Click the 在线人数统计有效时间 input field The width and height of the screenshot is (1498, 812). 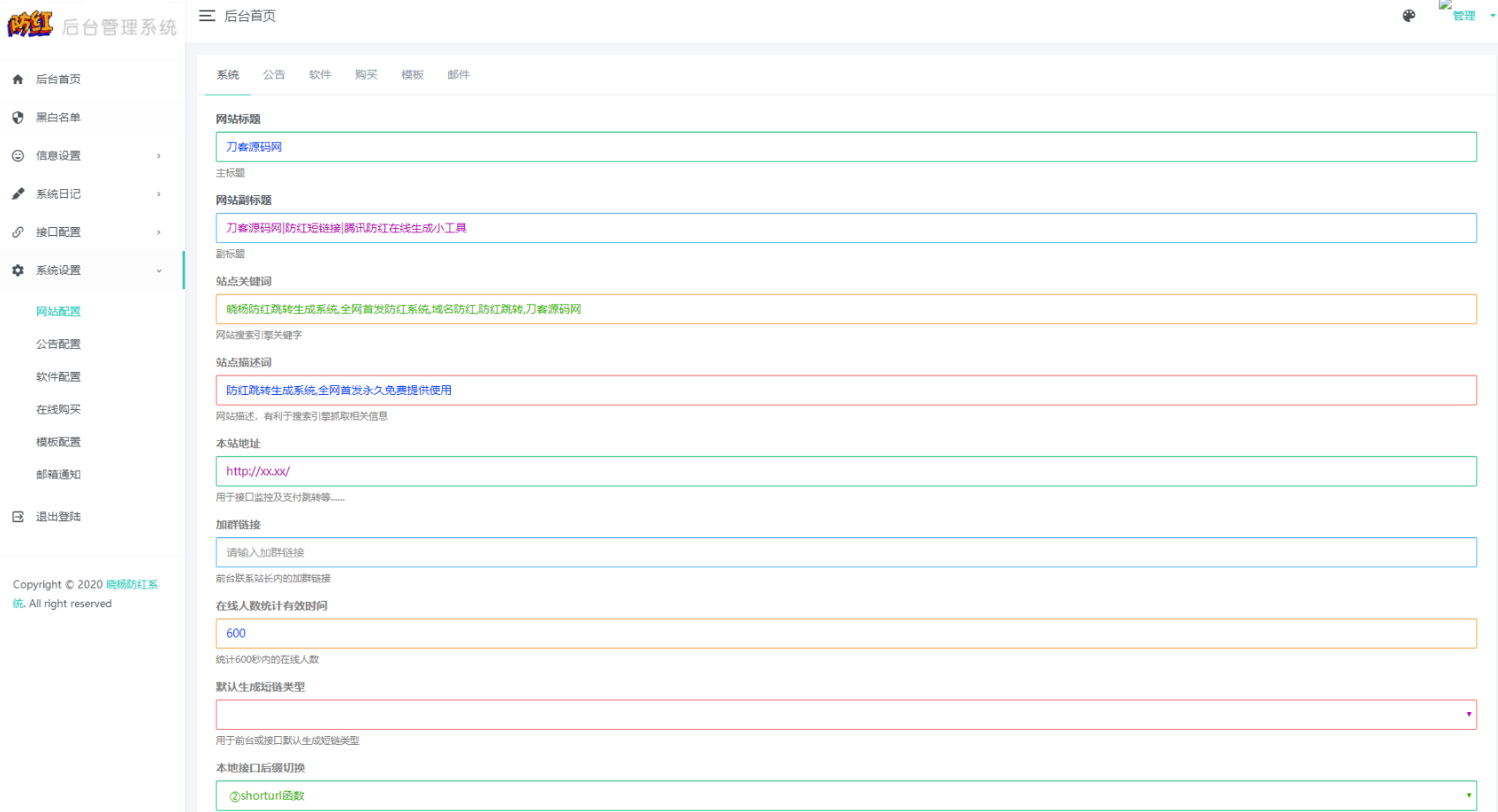[846, 634]
